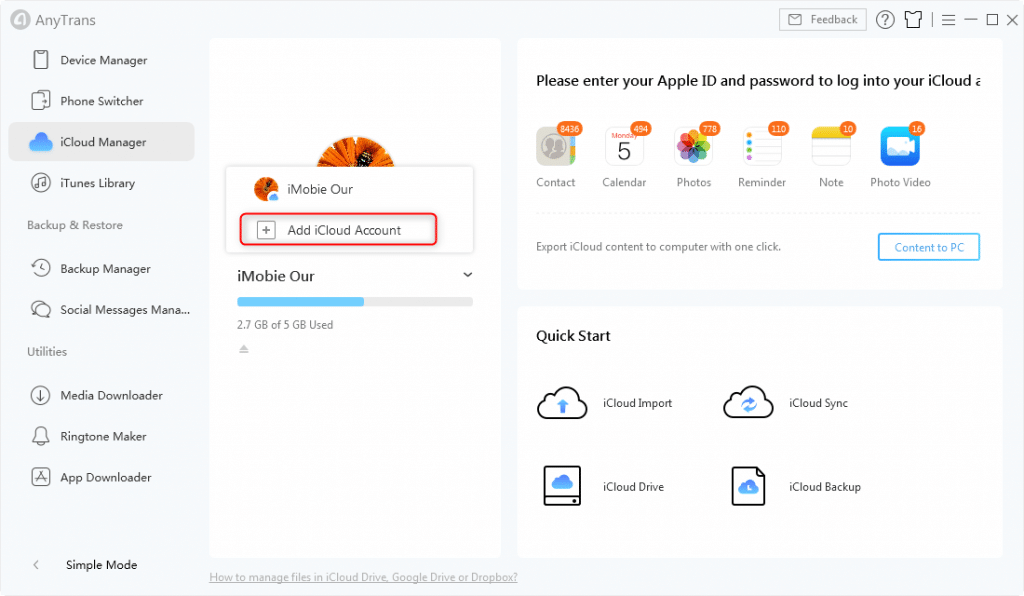Click the Device Manager phone icon
This screenshot has height=596, width=1024.
click(40, 59)
